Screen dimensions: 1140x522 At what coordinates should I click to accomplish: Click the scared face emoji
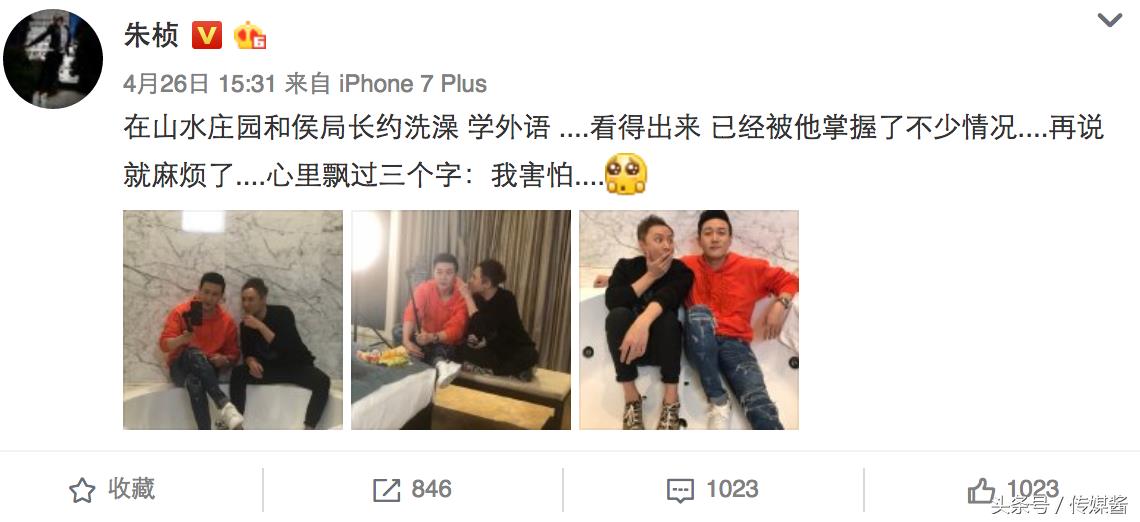(x=626, y=173)
